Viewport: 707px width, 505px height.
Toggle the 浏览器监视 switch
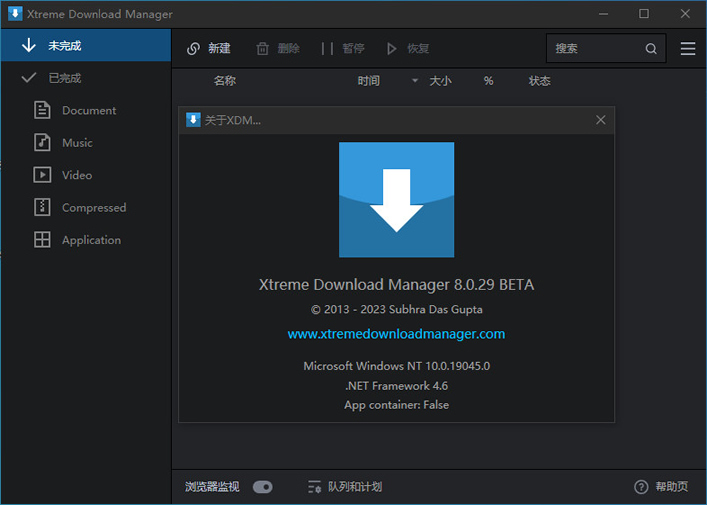tap(262, 487)
